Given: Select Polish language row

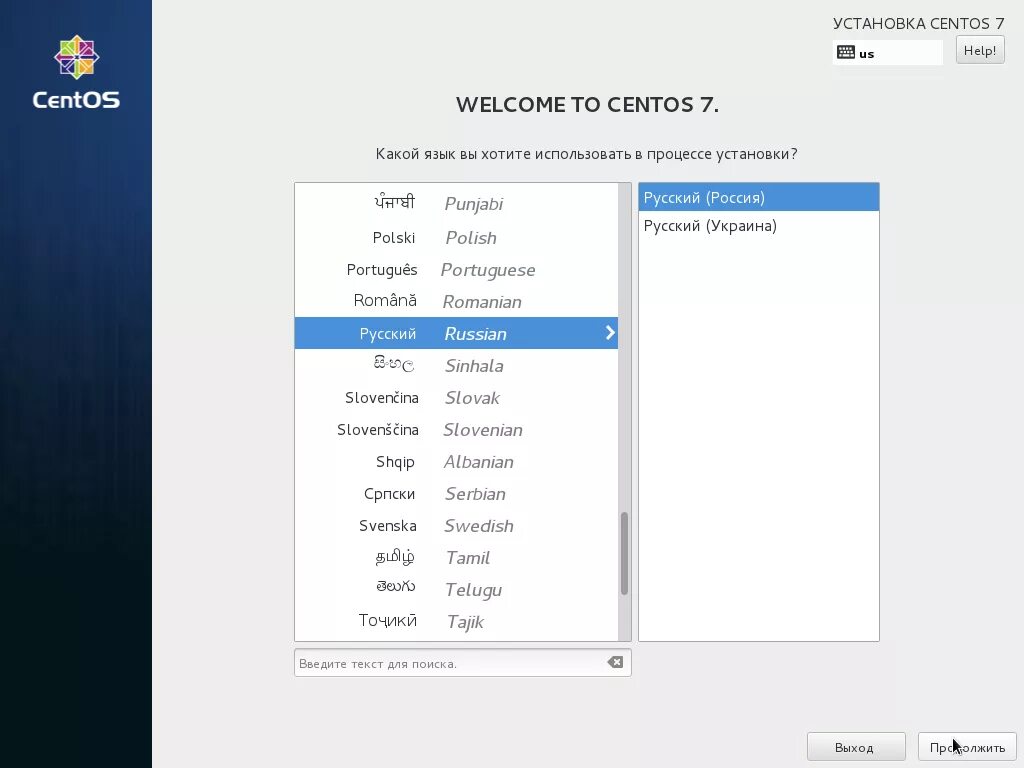Looking at the screenshot, I should coord(456,237).
